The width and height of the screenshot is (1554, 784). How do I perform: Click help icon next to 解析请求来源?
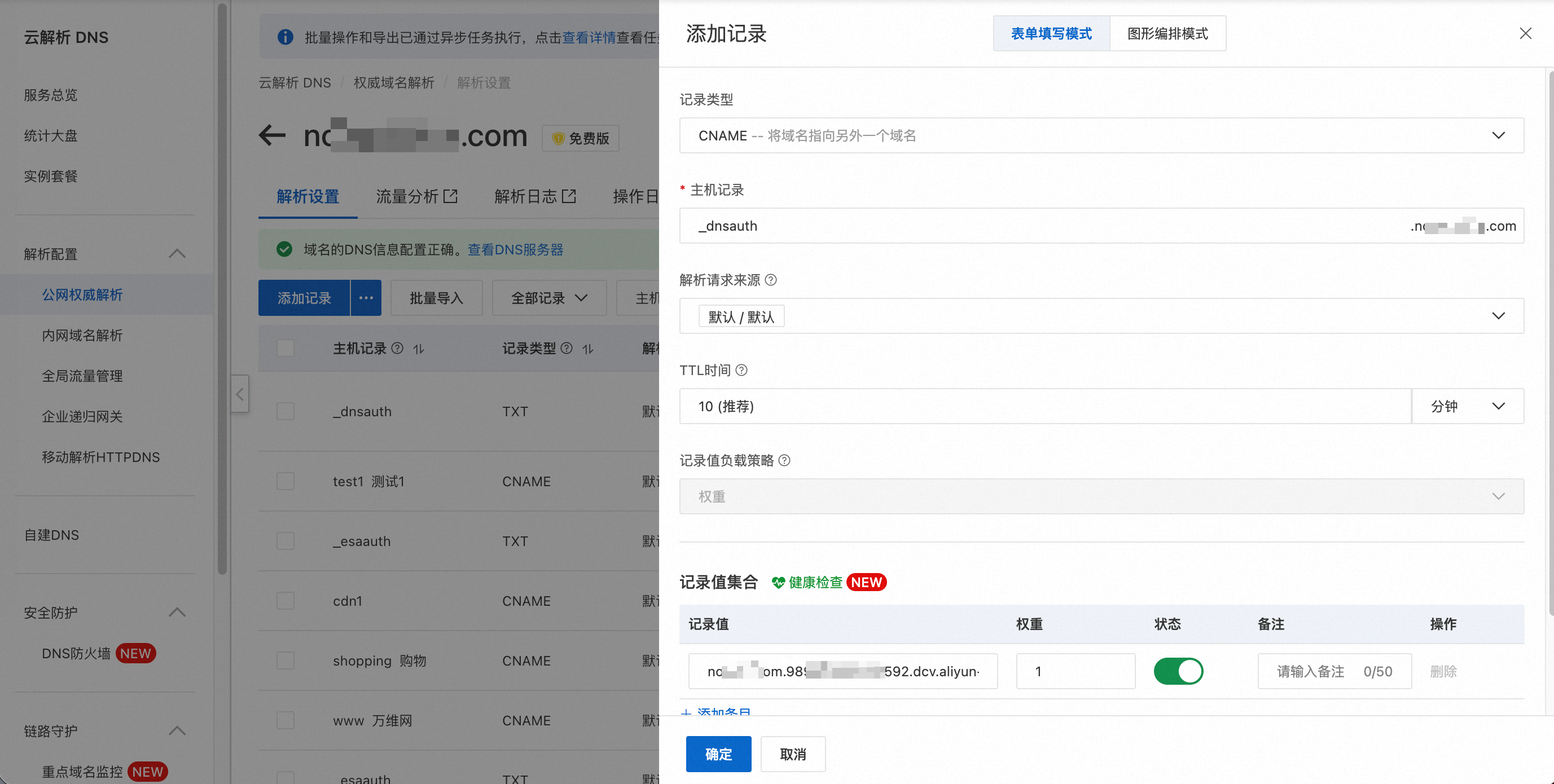770,280
